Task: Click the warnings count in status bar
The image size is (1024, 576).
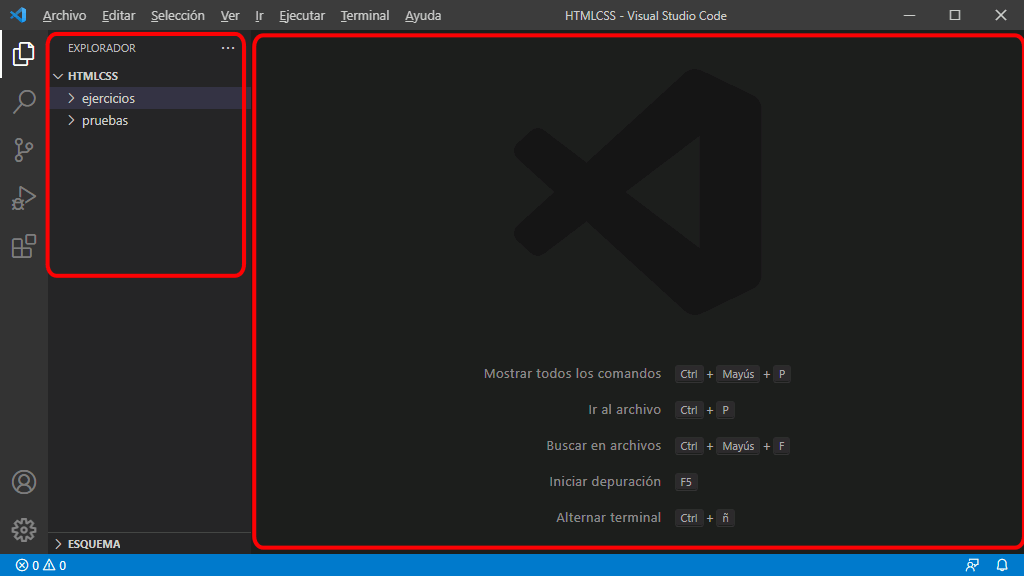Action: click(x=55, y=566)
